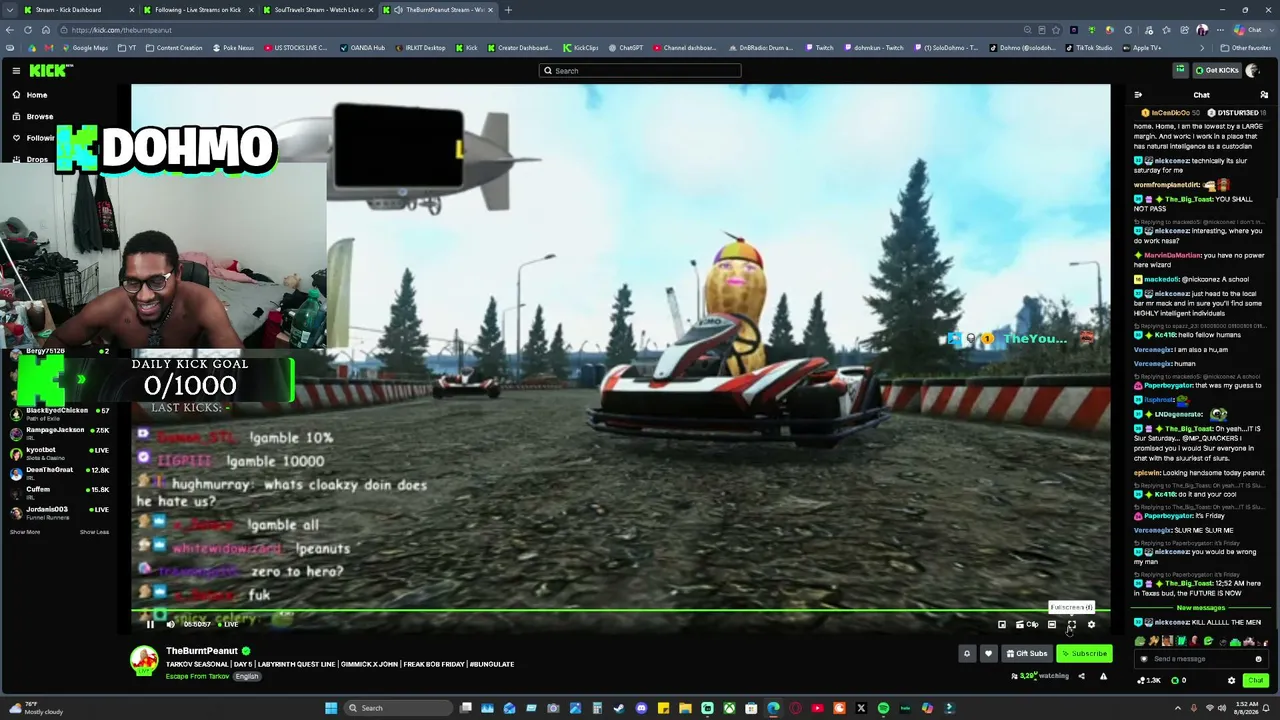
Task: Click TheBurntPeanut channel avatar
Action: pyautogui.click(x=145, y=660)
